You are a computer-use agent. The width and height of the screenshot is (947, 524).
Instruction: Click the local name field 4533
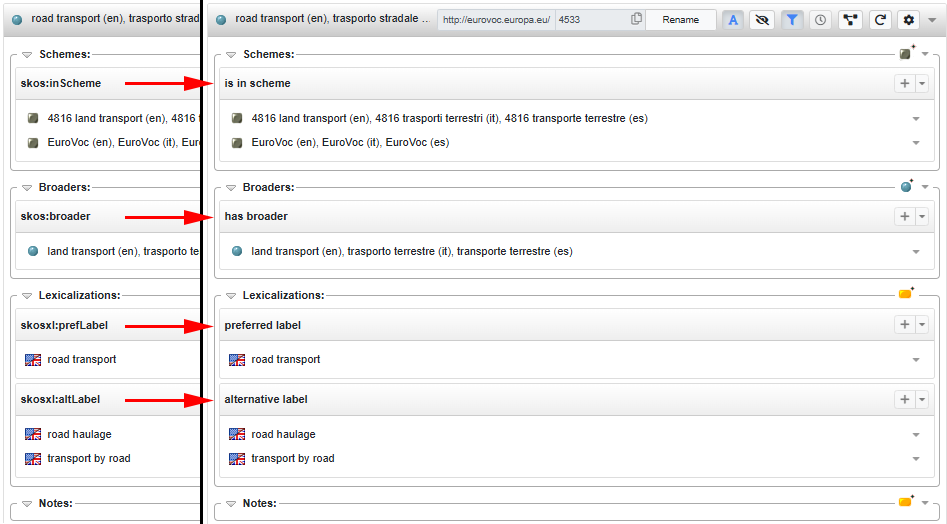(592, 20)
